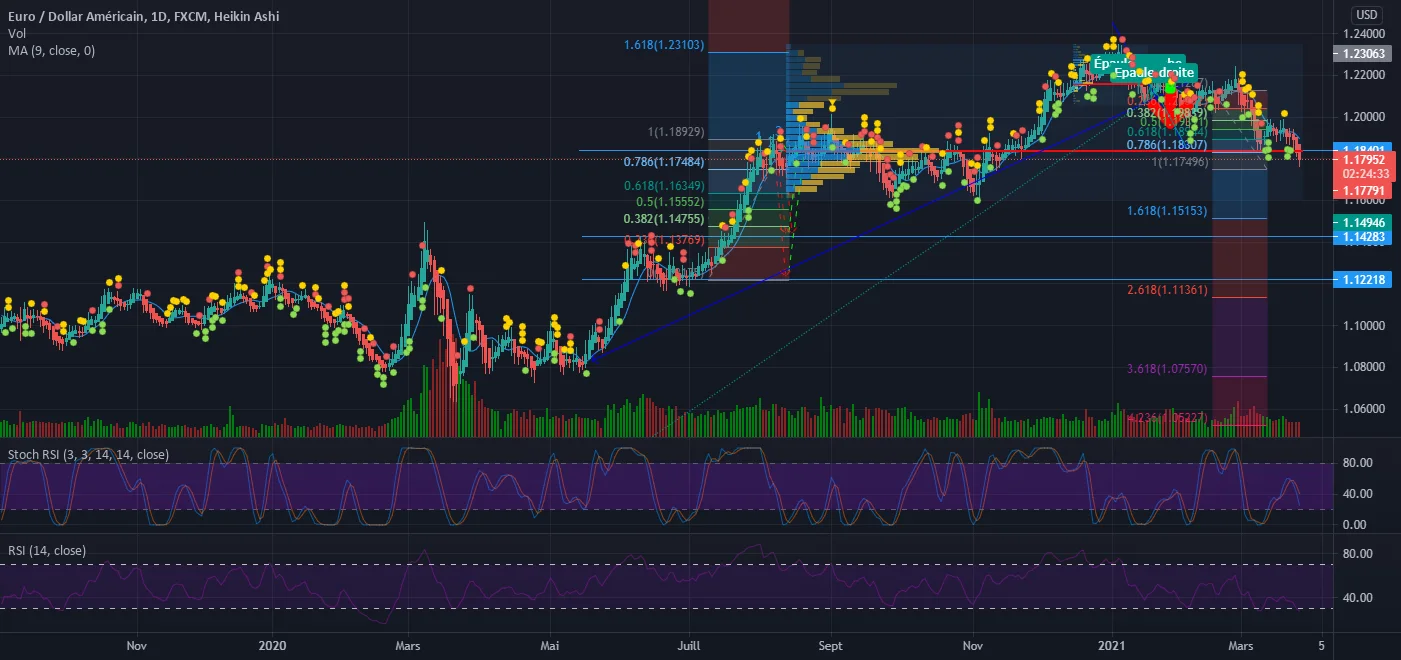Click 1.22000 on the price axis

[x=1365, y=75]
